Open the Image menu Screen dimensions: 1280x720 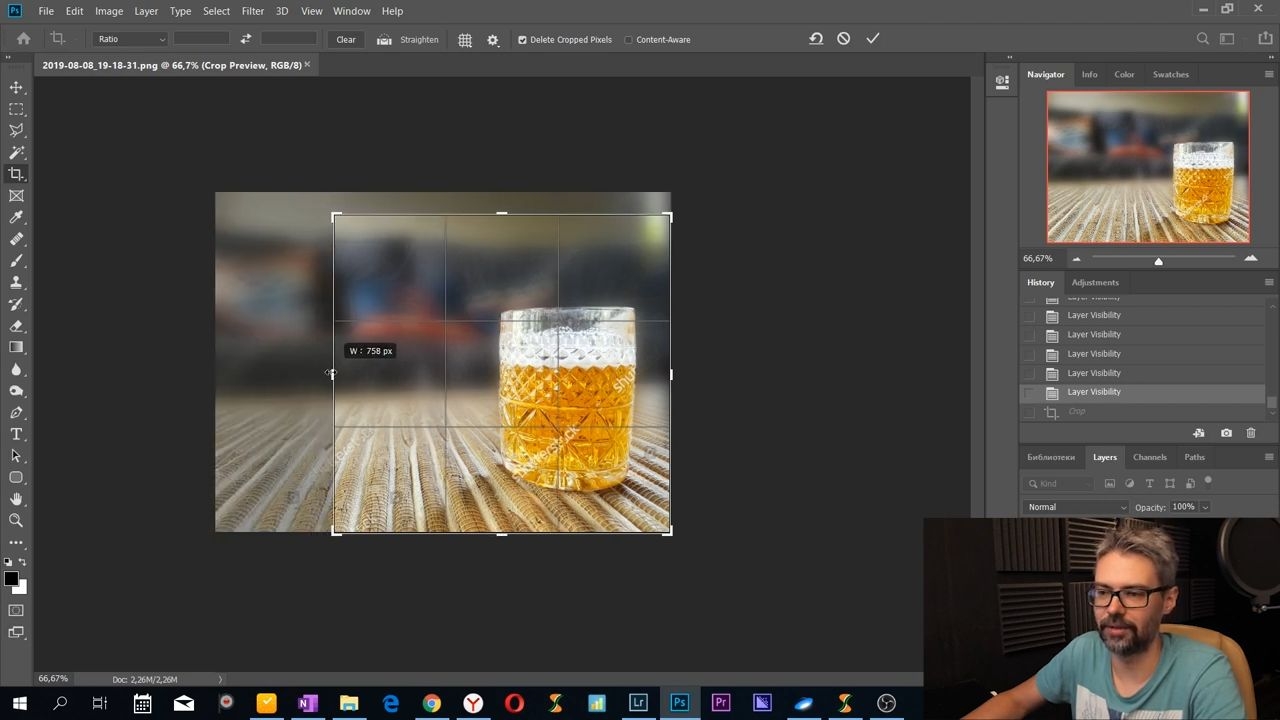(109, 11)
